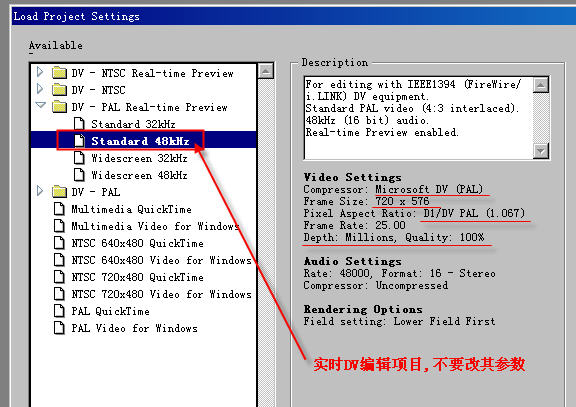Expand the DV - NTSC folder arrow
This screenshot has height=407, width=576.
pos(40,89)
